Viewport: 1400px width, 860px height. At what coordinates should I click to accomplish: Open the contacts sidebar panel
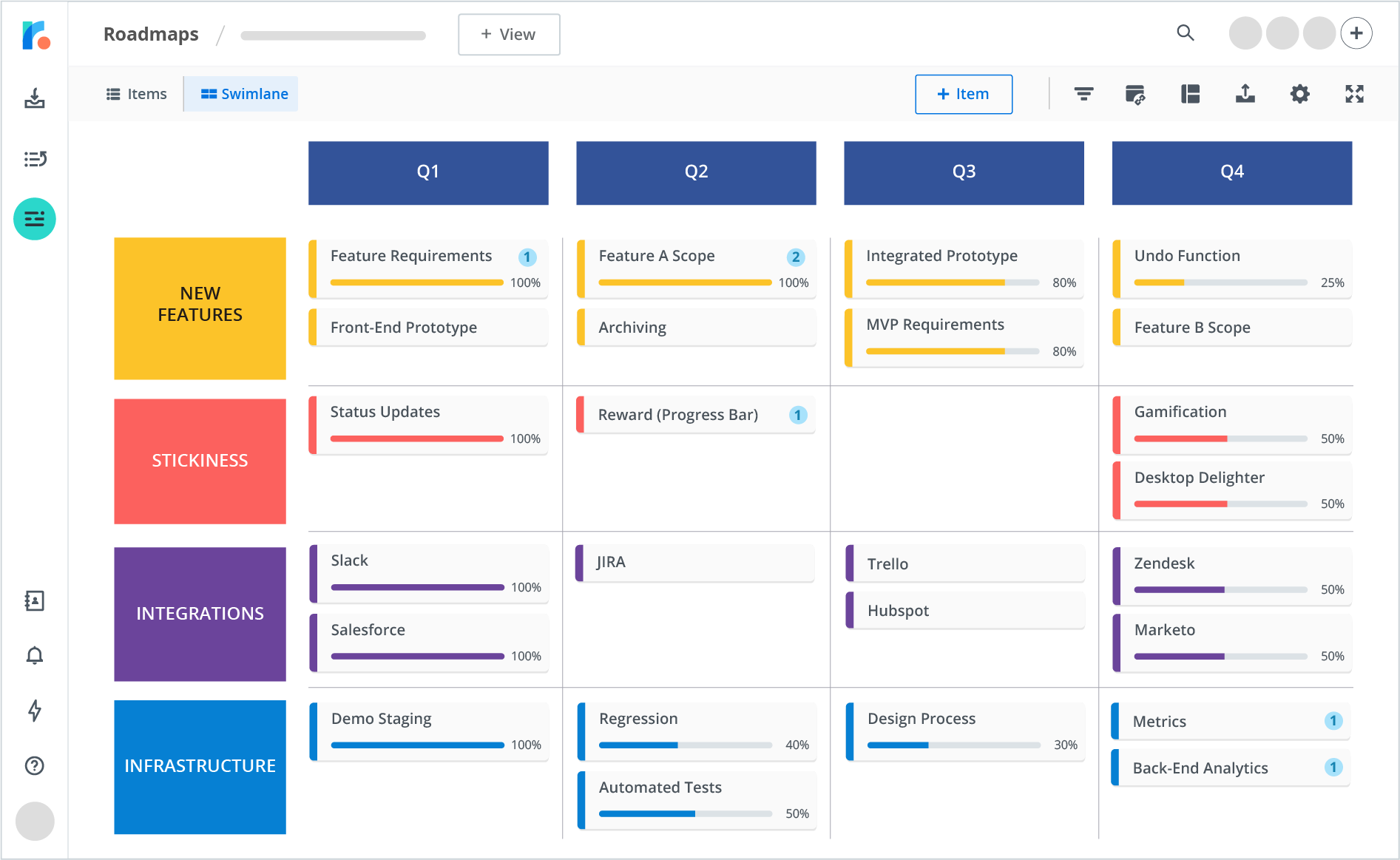tap(34, 600)
